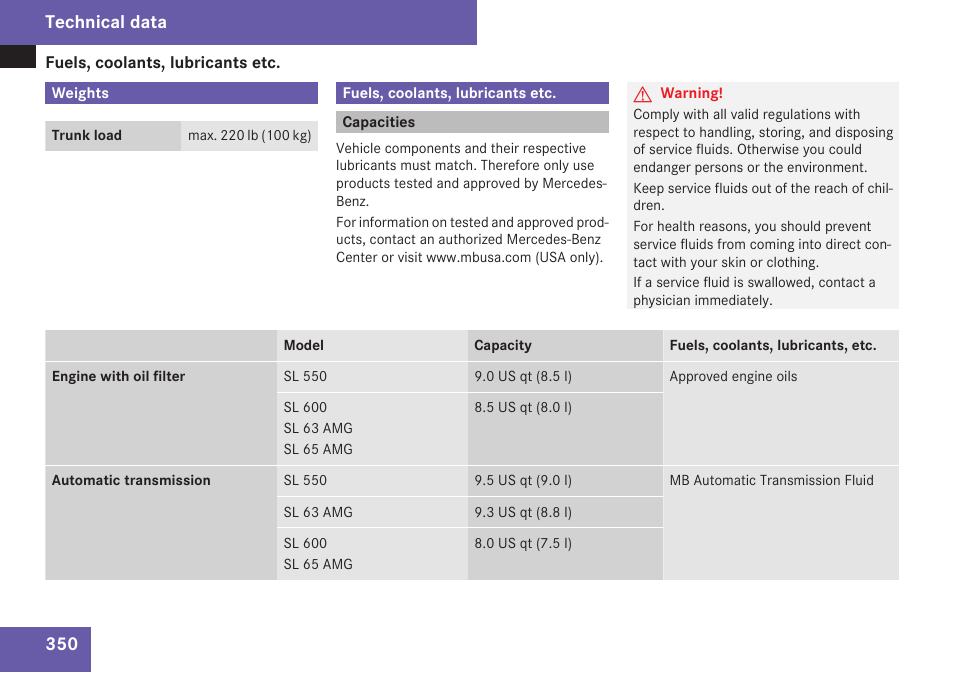
Task: Click 'SL 65 AMG' in the Automatic transmission section
Action: [x=318, y=564]
